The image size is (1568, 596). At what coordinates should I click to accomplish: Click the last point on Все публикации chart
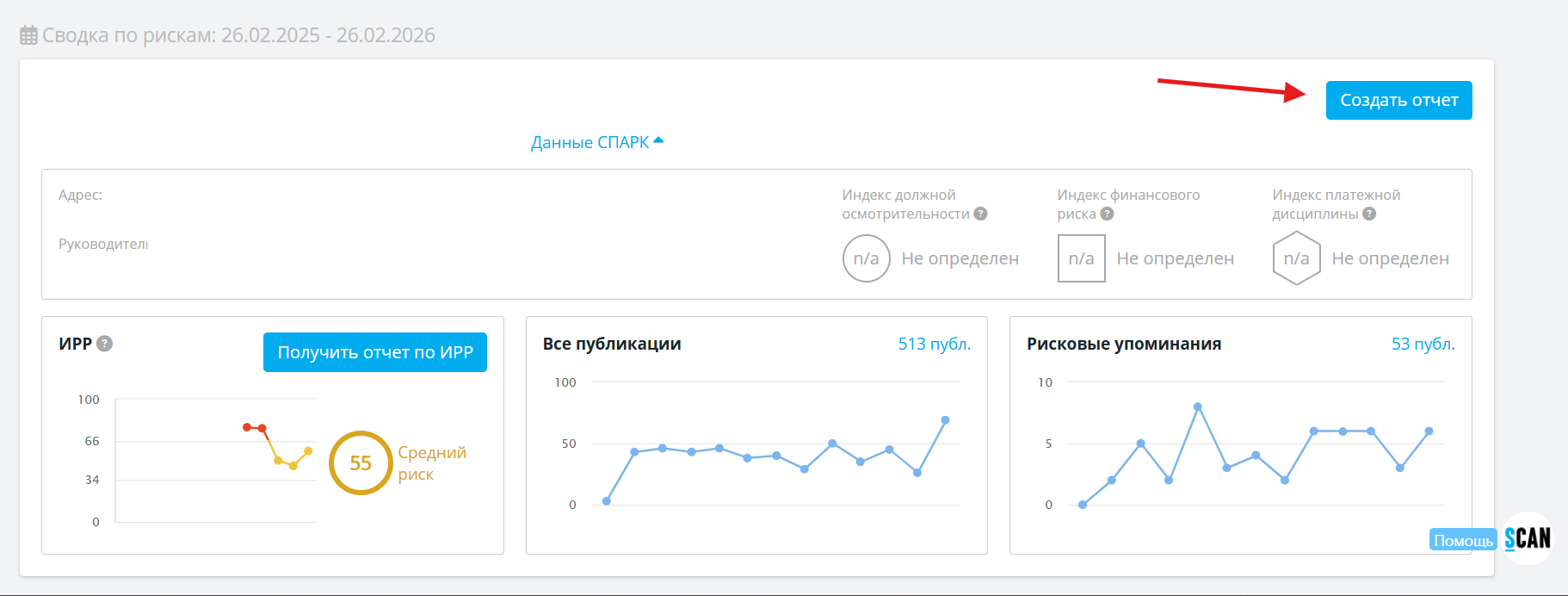[945, 420]
